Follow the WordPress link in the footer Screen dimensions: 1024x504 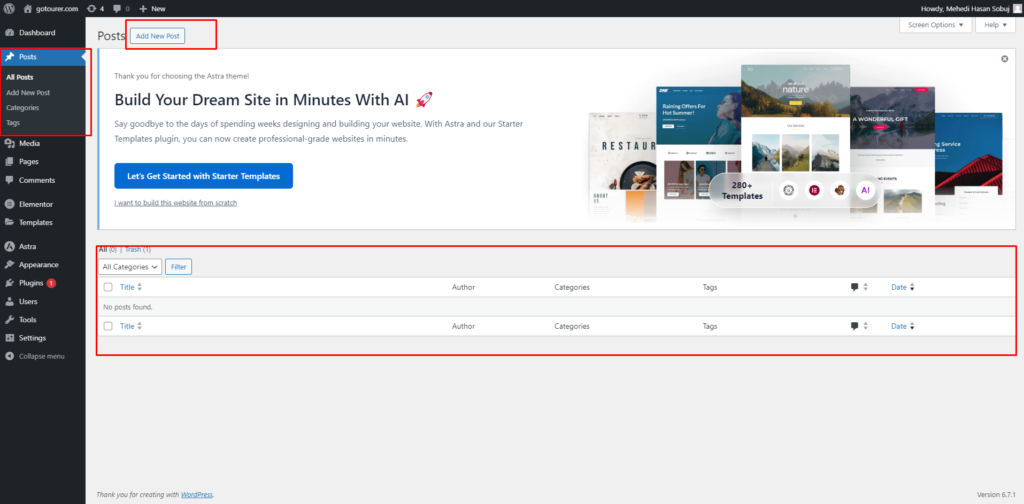click(197, 495)
